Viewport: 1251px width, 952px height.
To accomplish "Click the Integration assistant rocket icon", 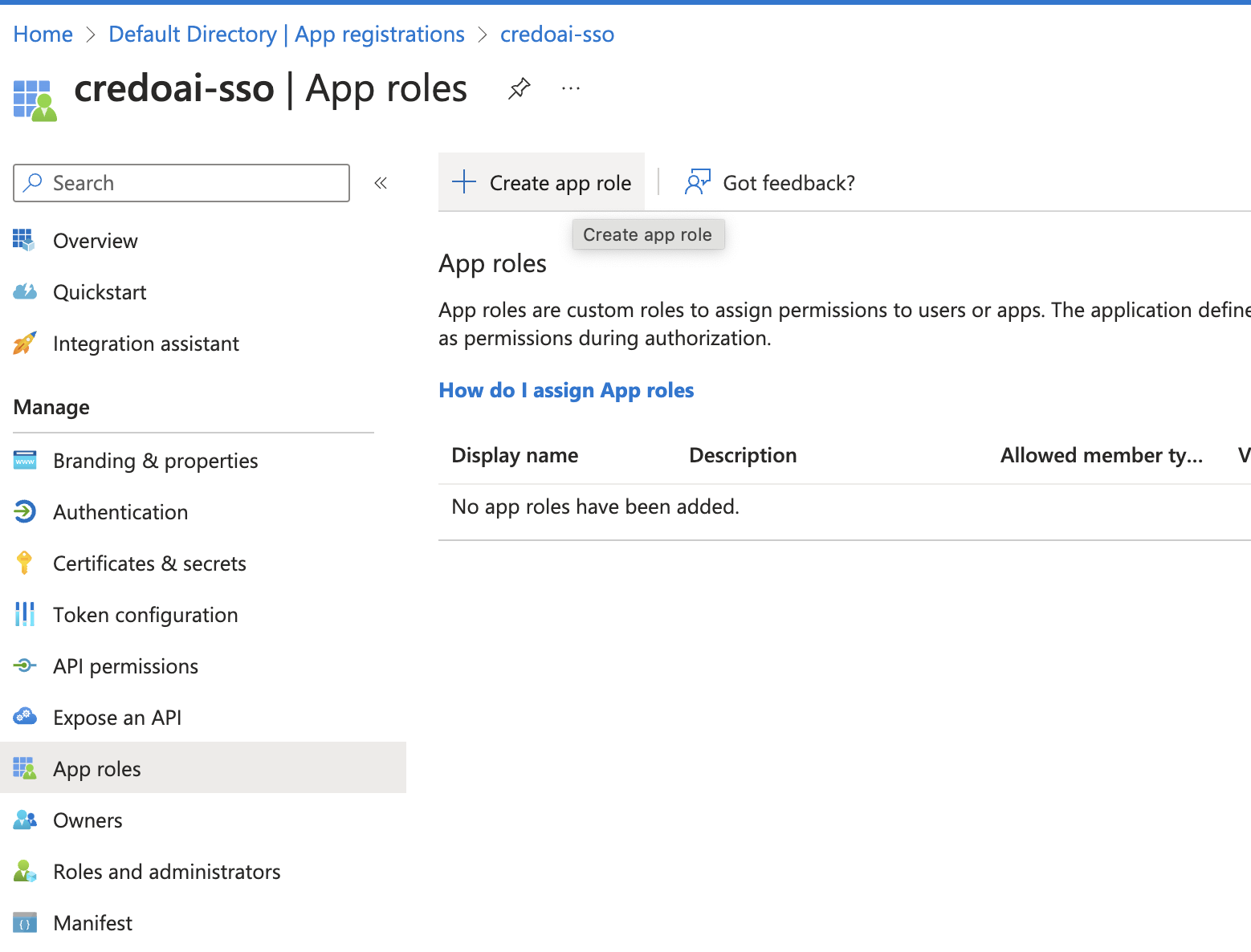I will coord(24,343).
